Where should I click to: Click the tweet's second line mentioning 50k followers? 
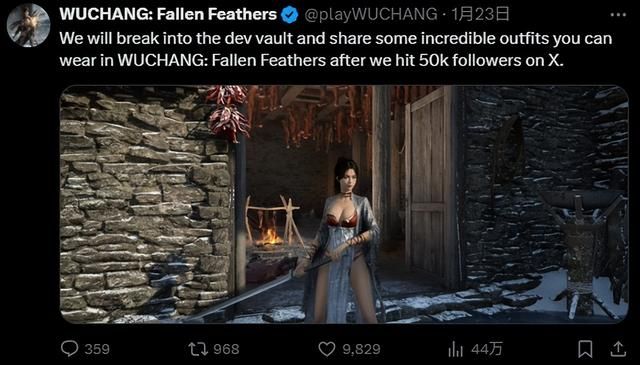click(311, 60)
